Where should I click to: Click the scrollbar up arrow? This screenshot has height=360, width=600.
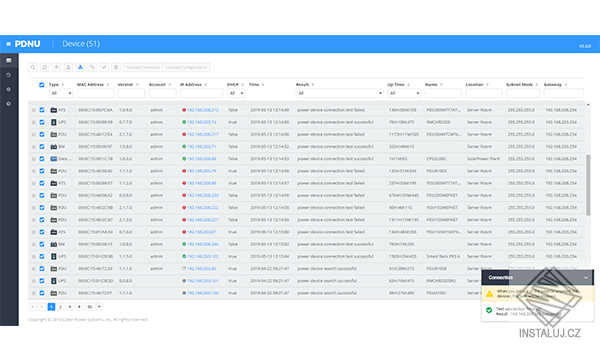[x=588, y=104]
